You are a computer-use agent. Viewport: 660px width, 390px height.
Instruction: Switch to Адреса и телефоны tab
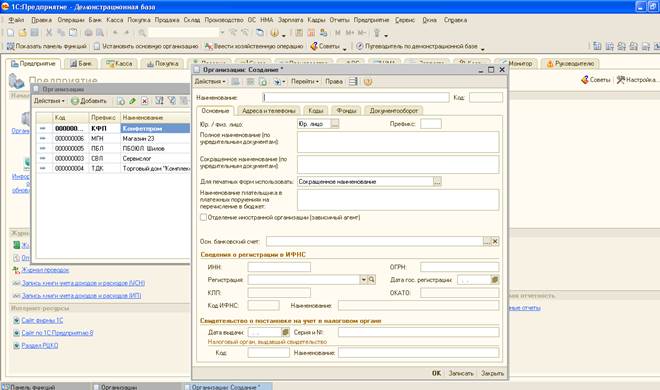[x=269, y=111]
